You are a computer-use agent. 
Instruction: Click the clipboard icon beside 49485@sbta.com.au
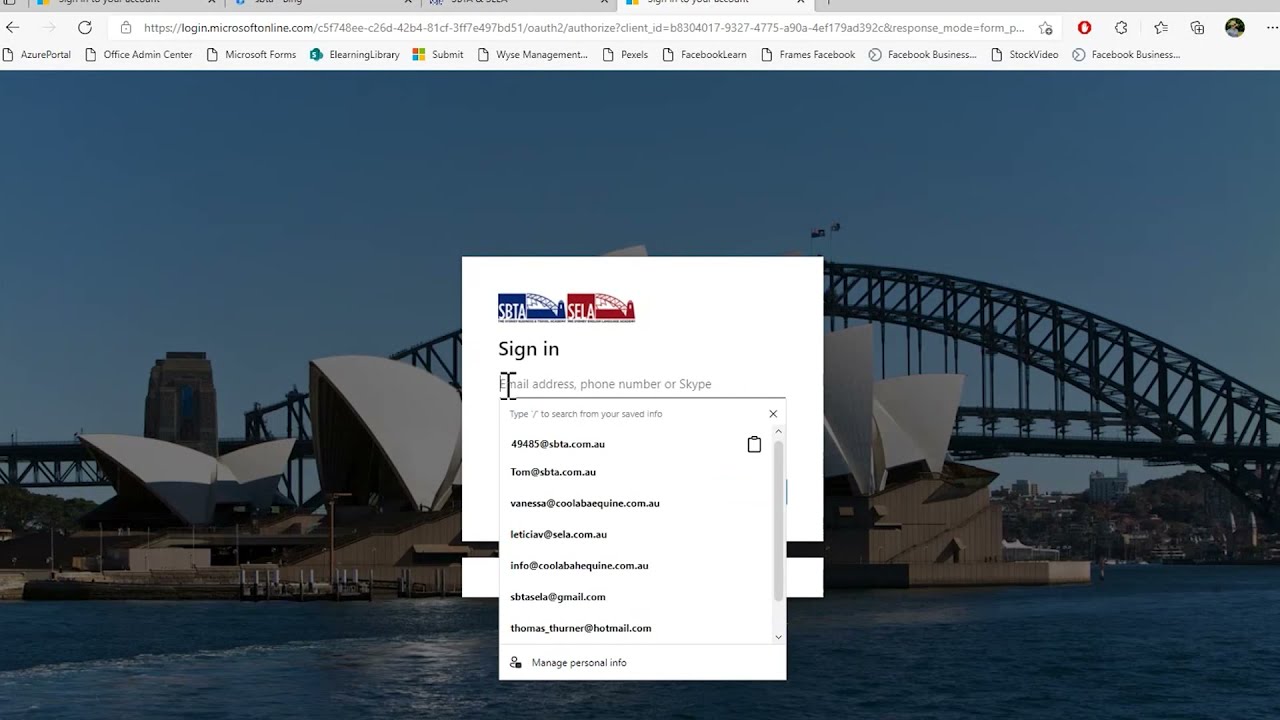click(x=754, y=444)
